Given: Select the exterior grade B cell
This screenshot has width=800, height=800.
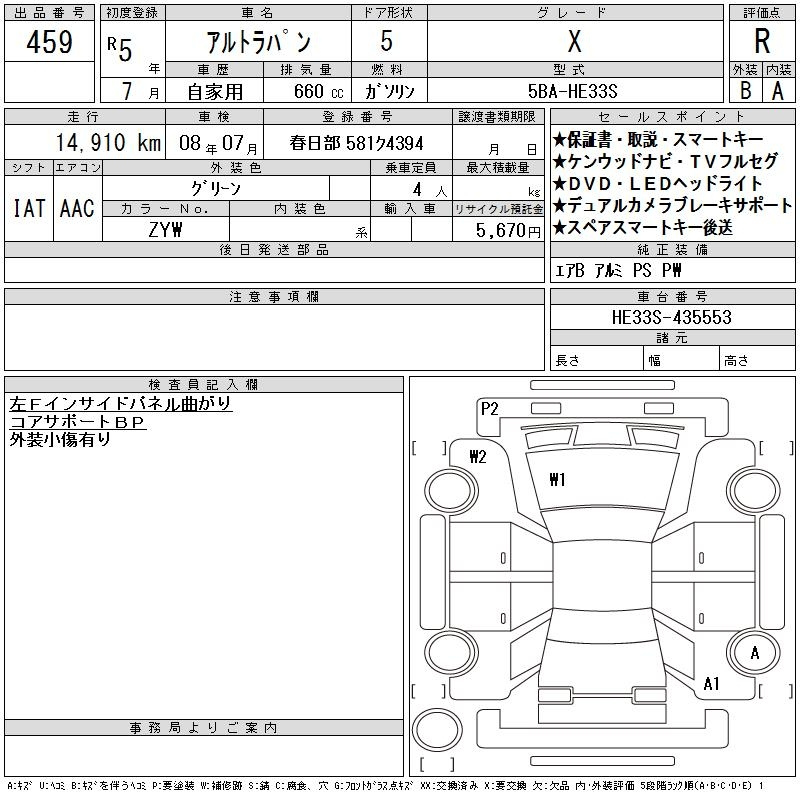Looking at the screenshot, I should 745,90.
